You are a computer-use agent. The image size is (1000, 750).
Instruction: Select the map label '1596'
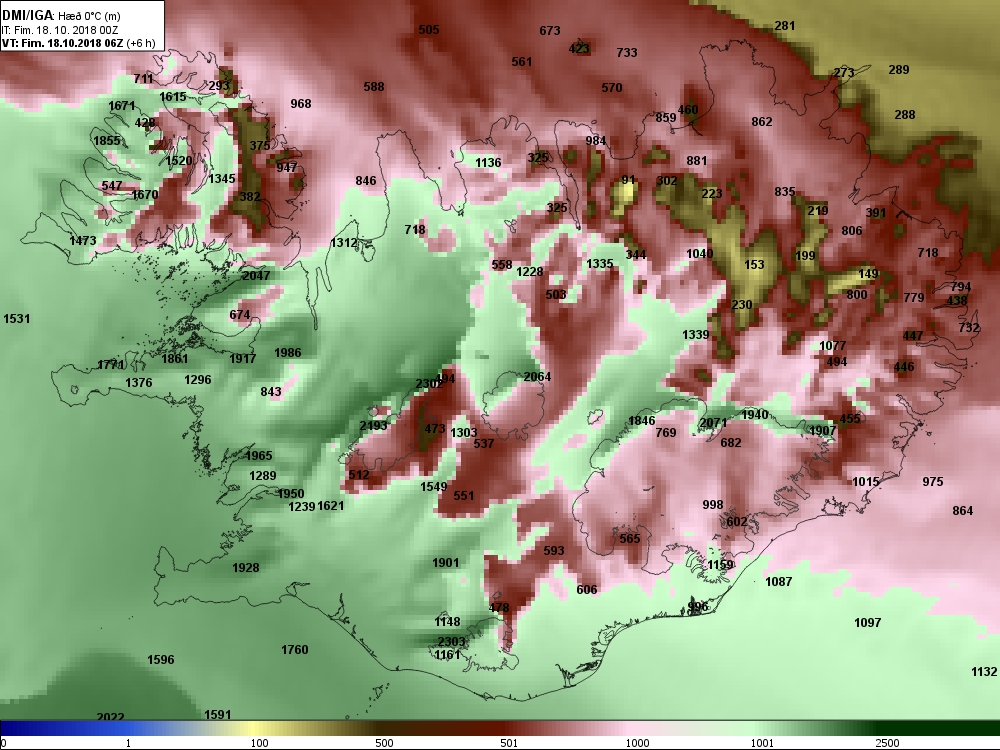coord(161,659)
